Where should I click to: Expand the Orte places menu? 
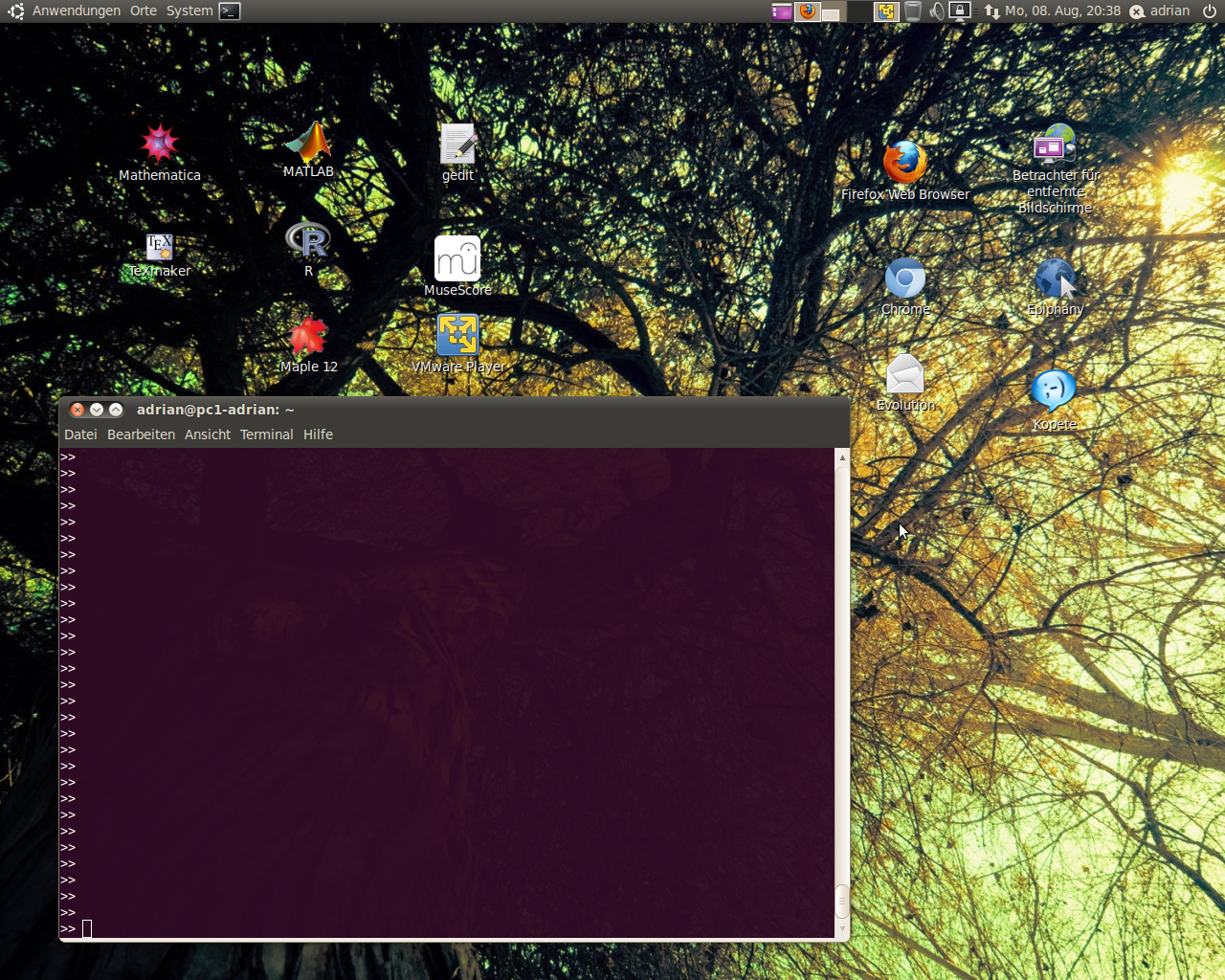[x=144, y=11]
